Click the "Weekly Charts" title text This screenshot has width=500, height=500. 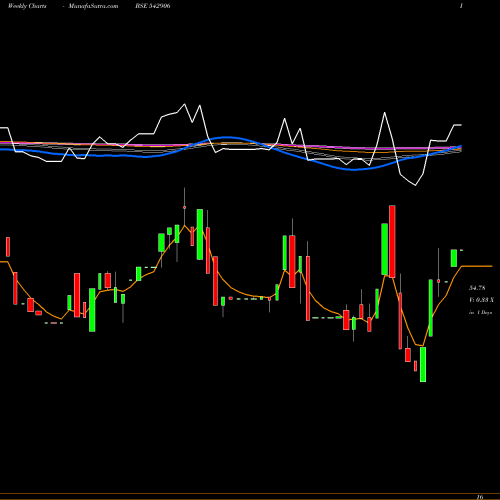[x=27, y=6]
